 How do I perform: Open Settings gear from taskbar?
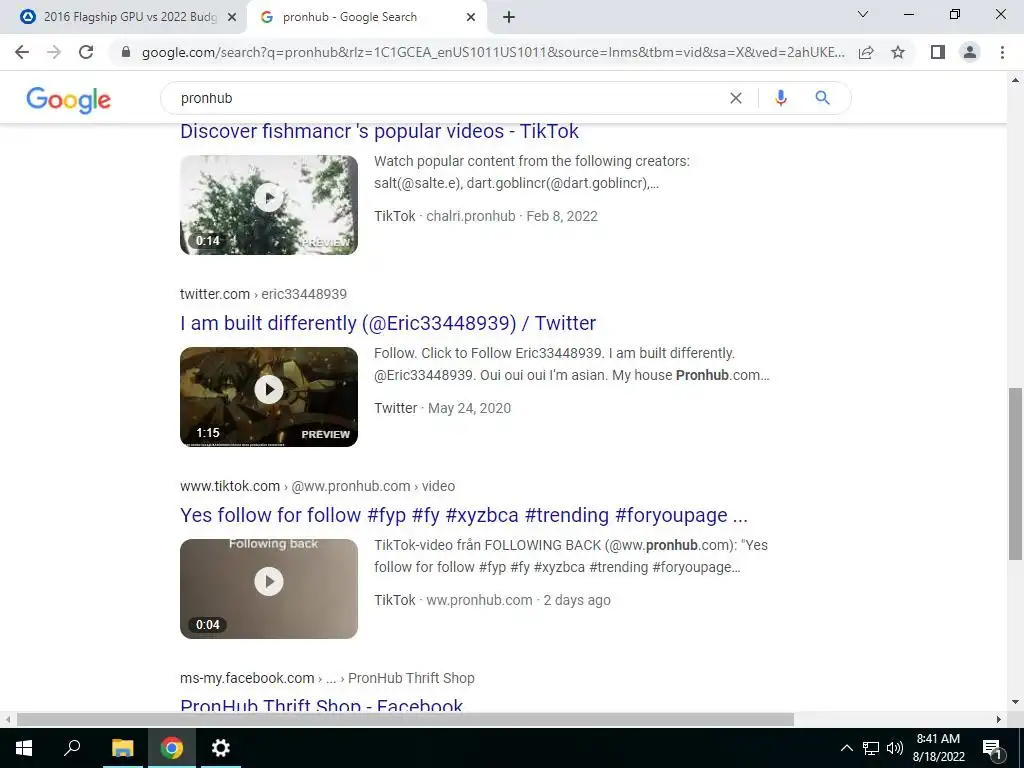click(221, 748)
